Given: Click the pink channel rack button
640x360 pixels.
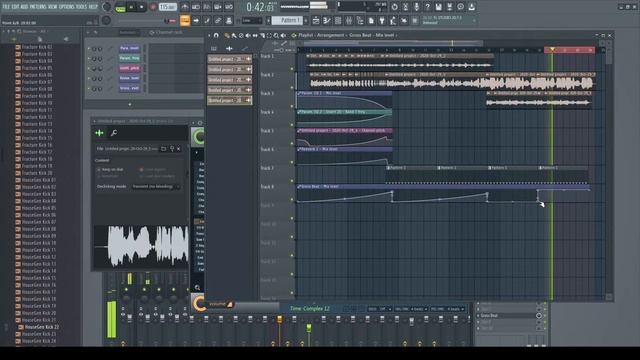Looking at the screenshot, I should 129,68.
